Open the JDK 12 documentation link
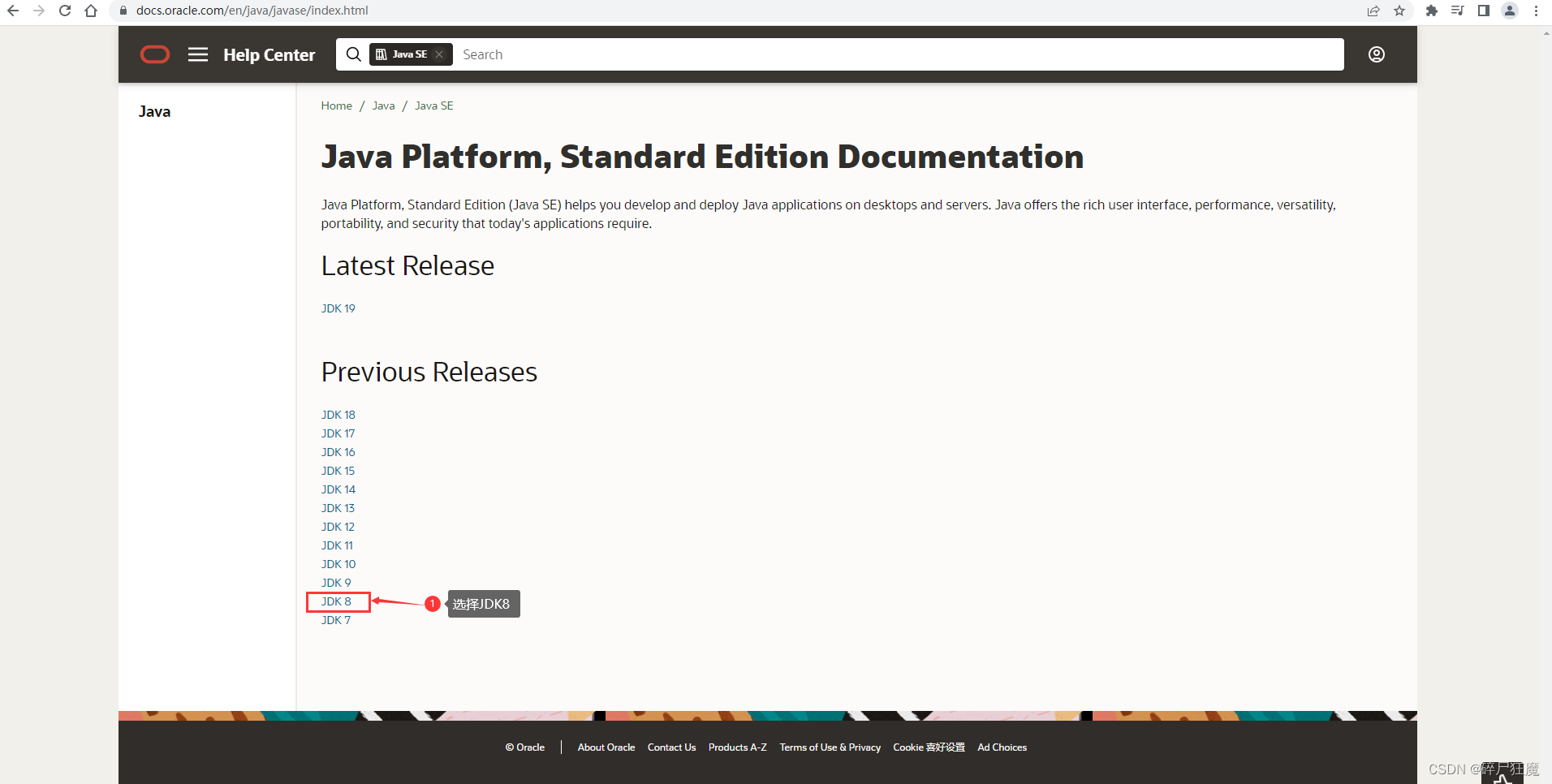 tap(338, 527)
